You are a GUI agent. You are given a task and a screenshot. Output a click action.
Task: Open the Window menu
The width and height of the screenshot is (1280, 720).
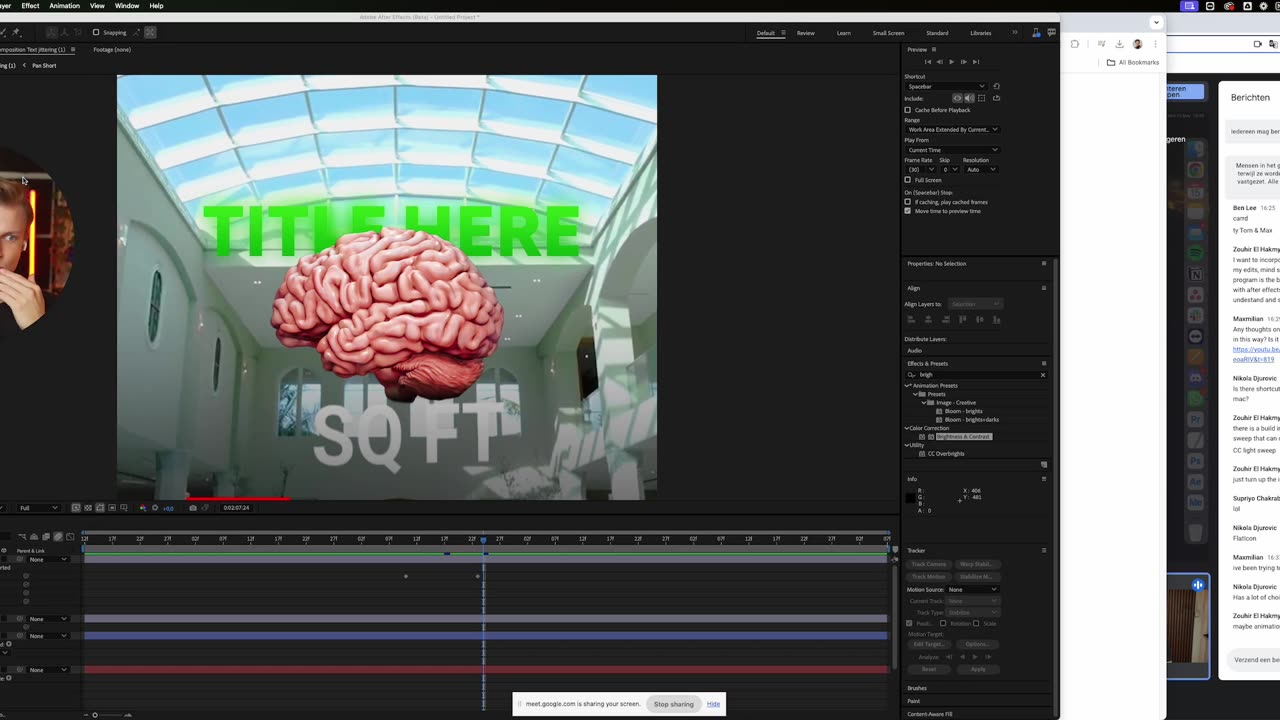click(x=127, y=6)
